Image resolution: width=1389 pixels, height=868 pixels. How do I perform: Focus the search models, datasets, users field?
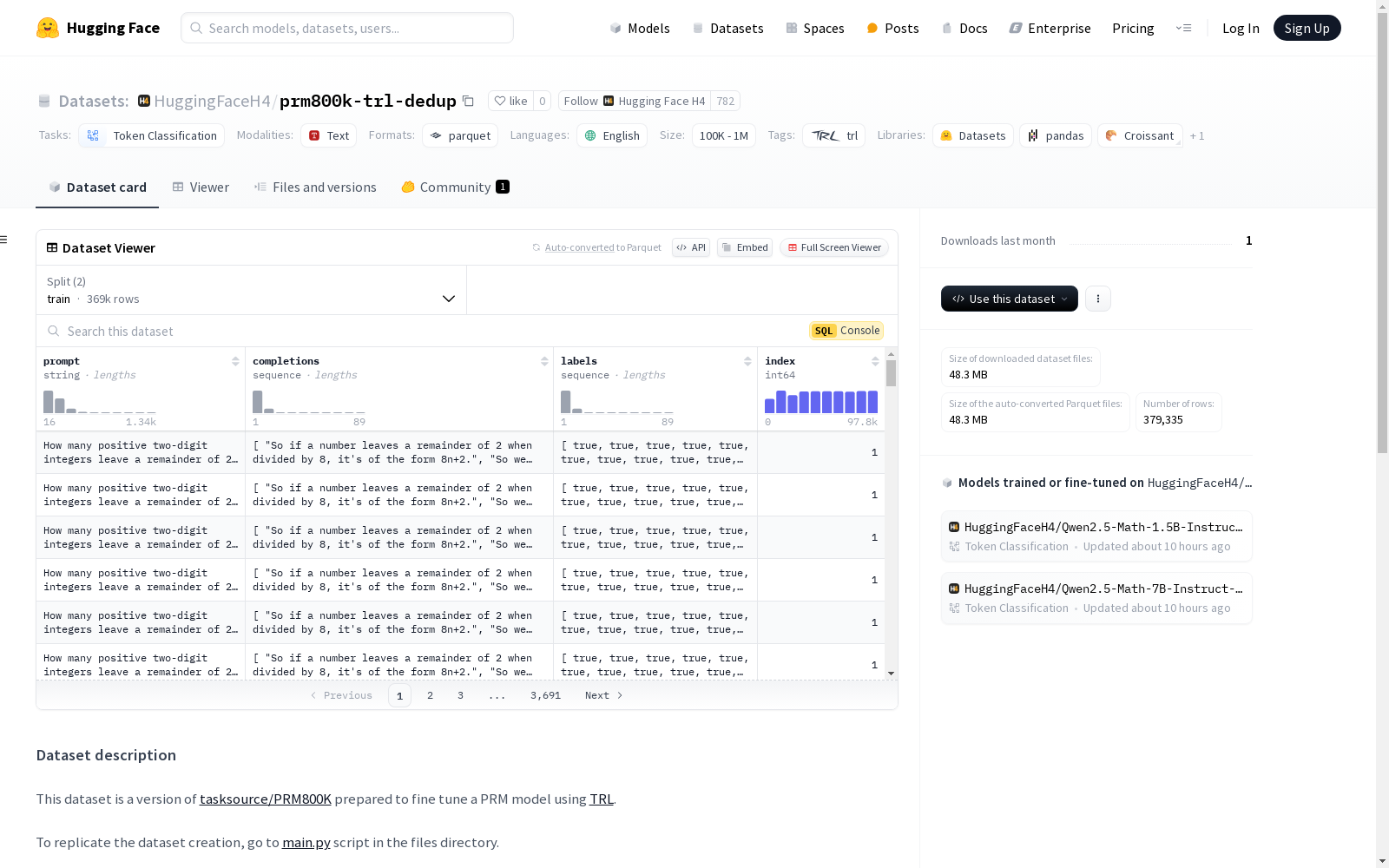pos(347,28)
